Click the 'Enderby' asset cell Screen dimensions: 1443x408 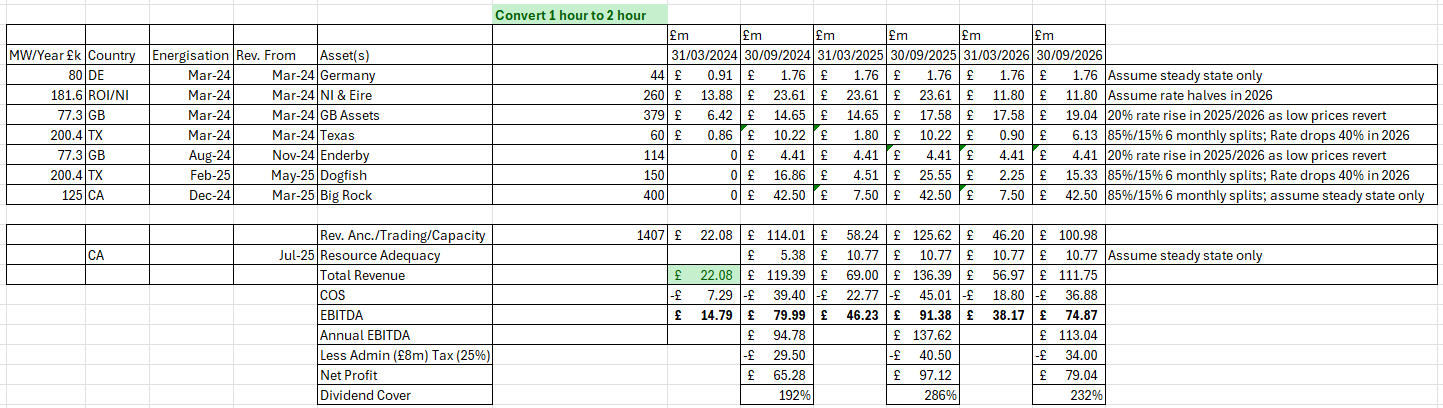[x=404, y=155]
